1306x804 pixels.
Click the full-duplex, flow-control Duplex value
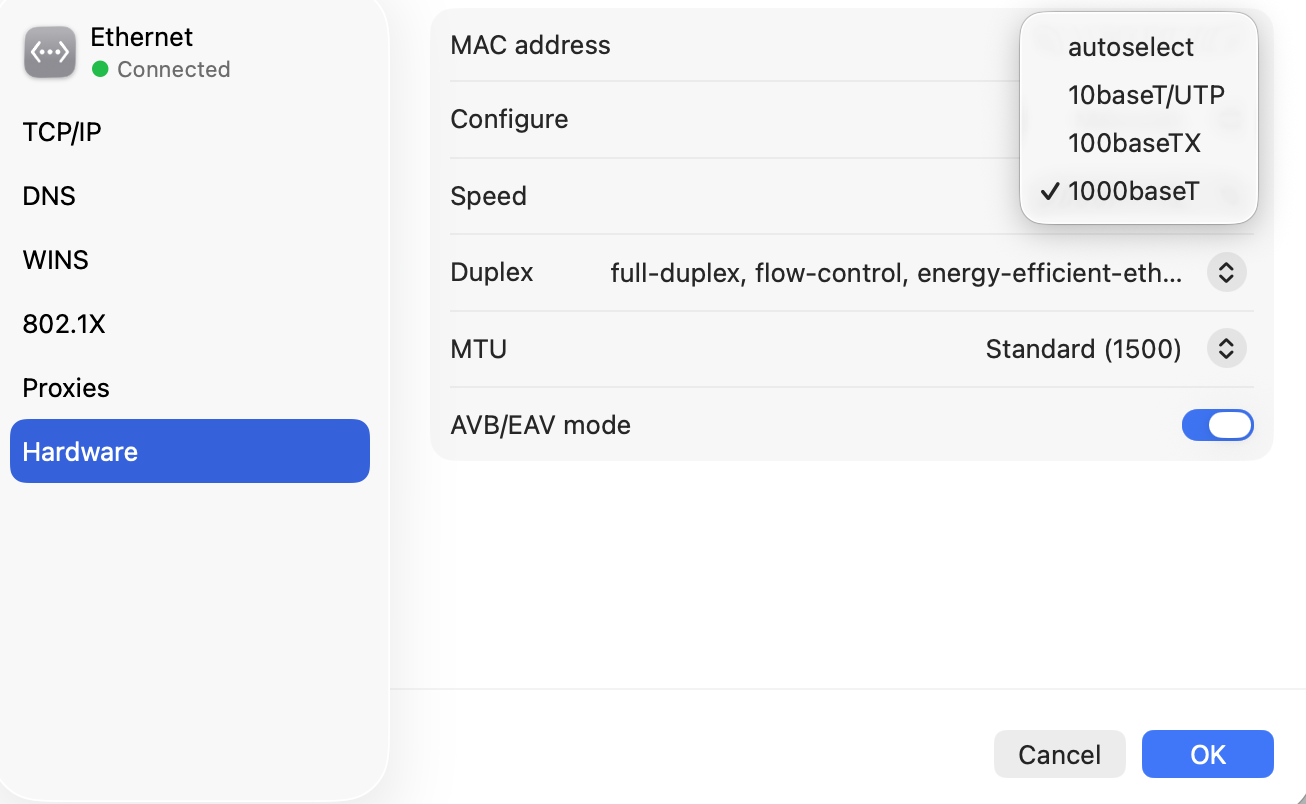(x=896, y=272)
